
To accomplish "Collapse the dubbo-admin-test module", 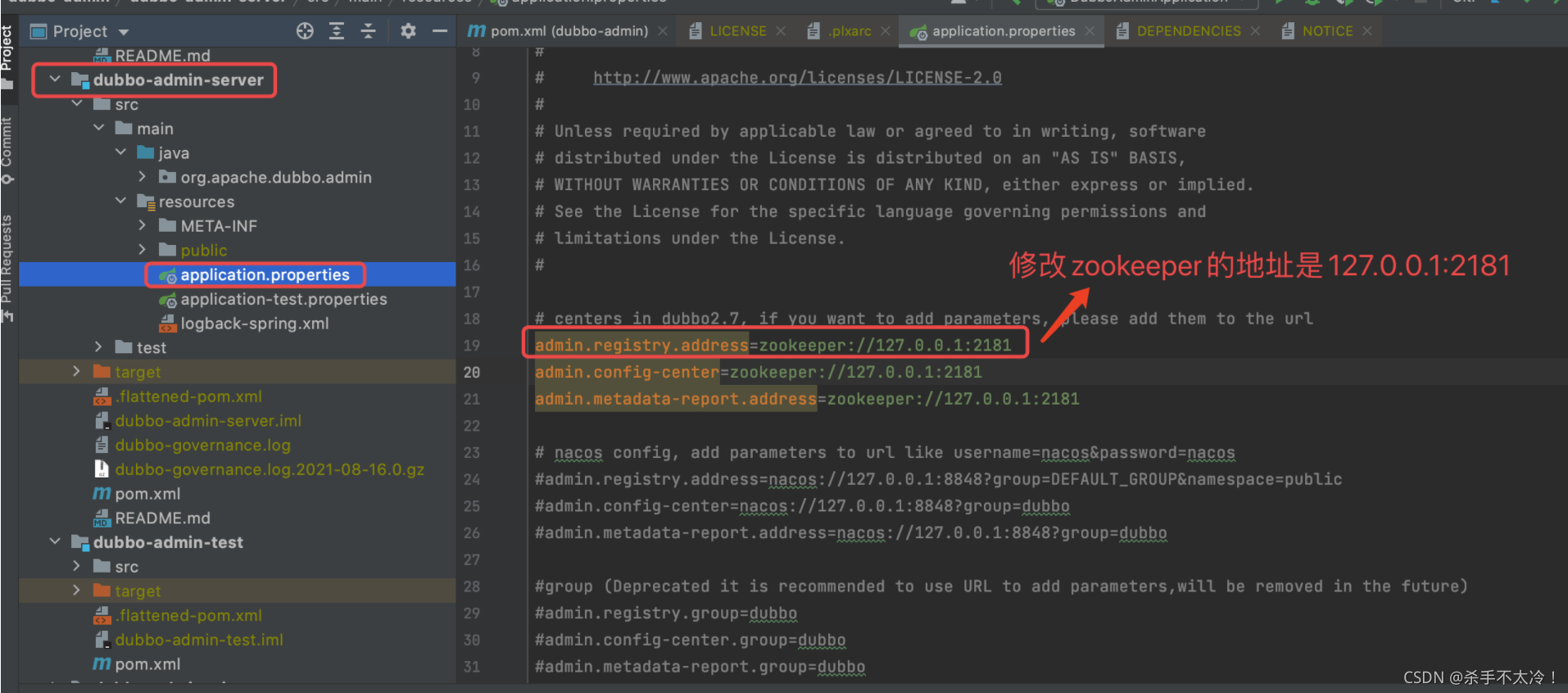I will pyautogui.click(x=55, y=541).
